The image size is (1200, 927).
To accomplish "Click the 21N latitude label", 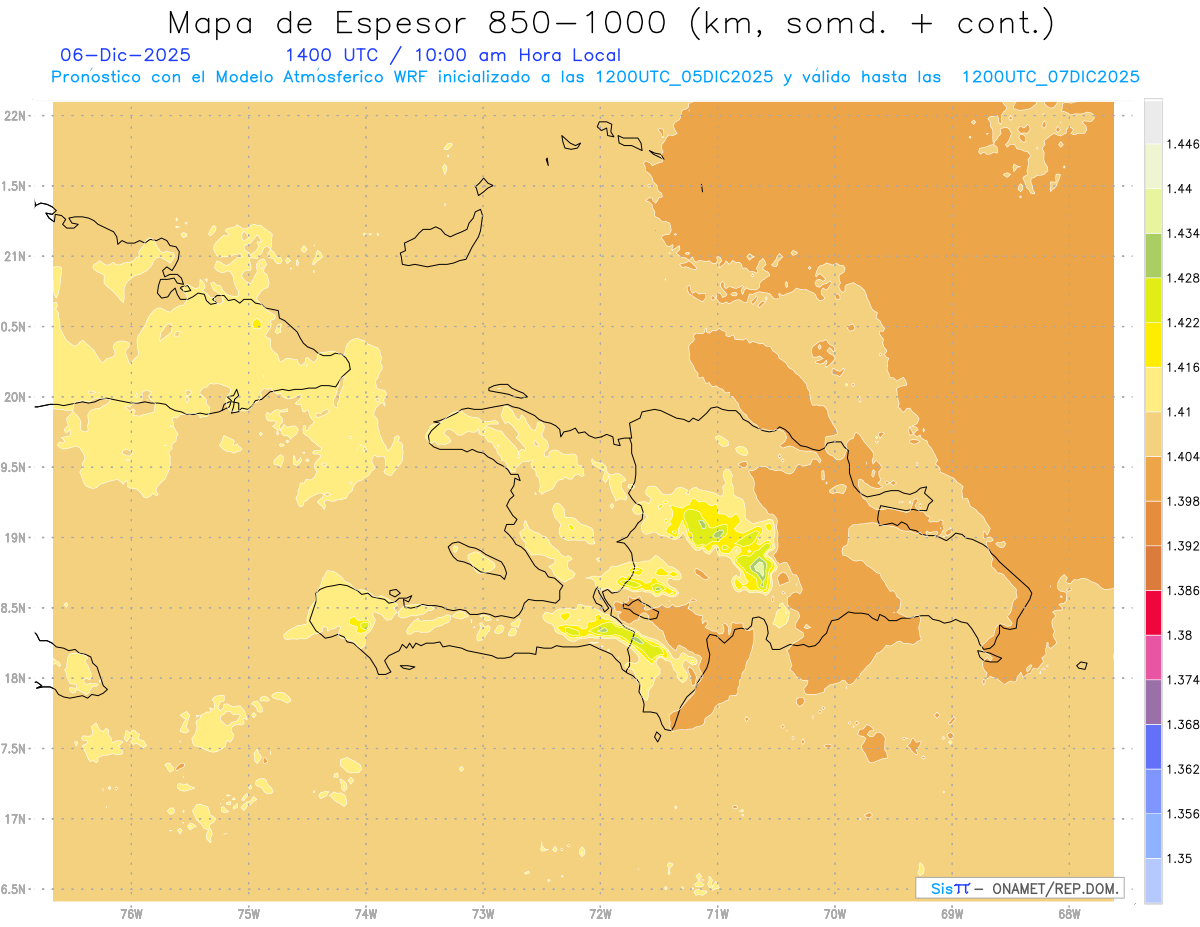I will coord(17,257).
